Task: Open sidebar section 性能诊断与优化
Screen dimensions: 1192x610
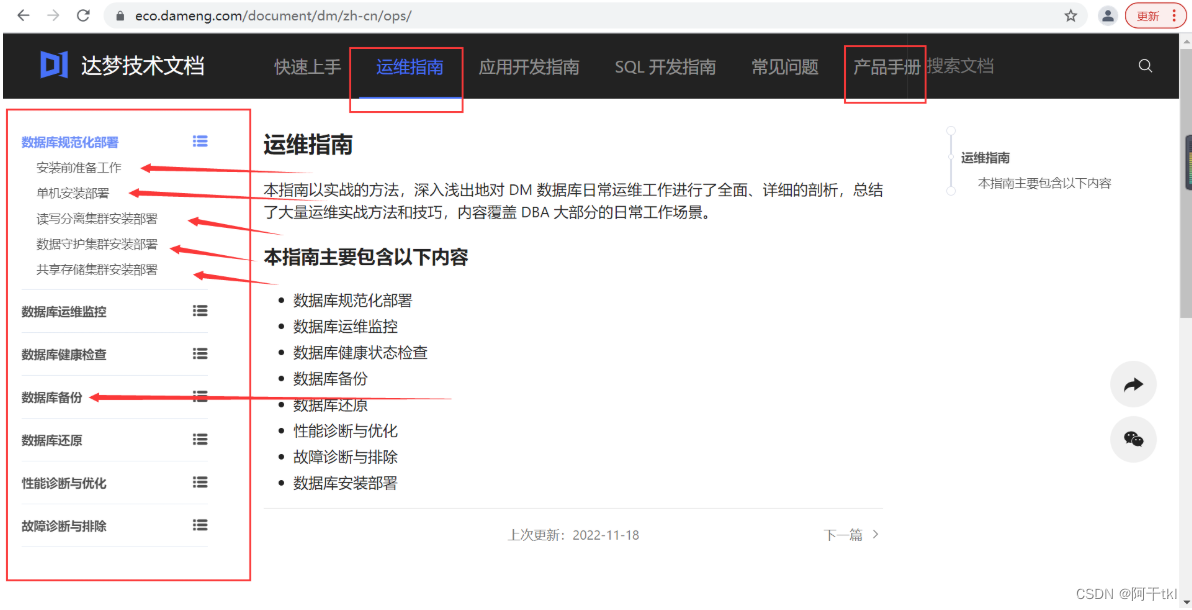Action: [64, 483]
